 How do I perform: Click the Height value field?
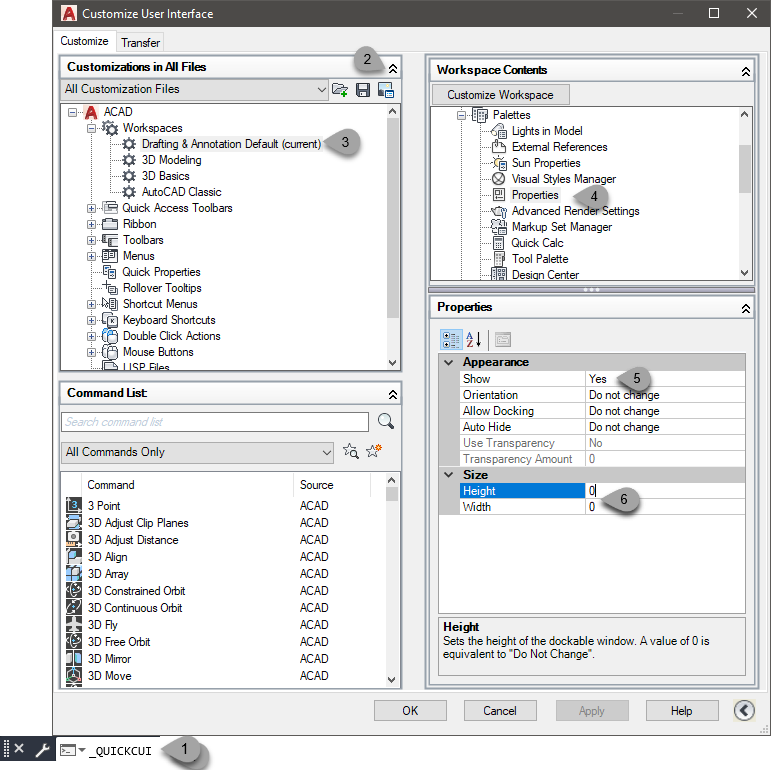click(665, 491)
